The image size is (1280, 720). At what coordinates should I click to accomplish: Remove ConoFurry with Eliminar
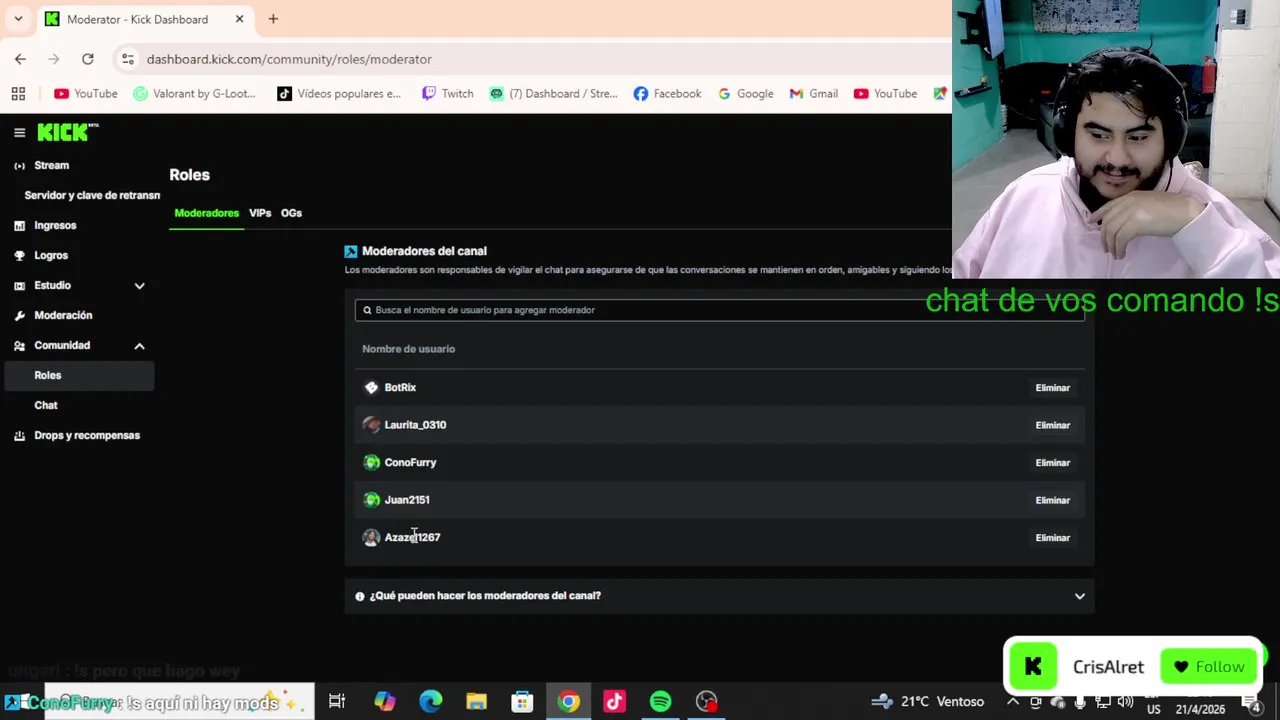[x=1052, y=463]
